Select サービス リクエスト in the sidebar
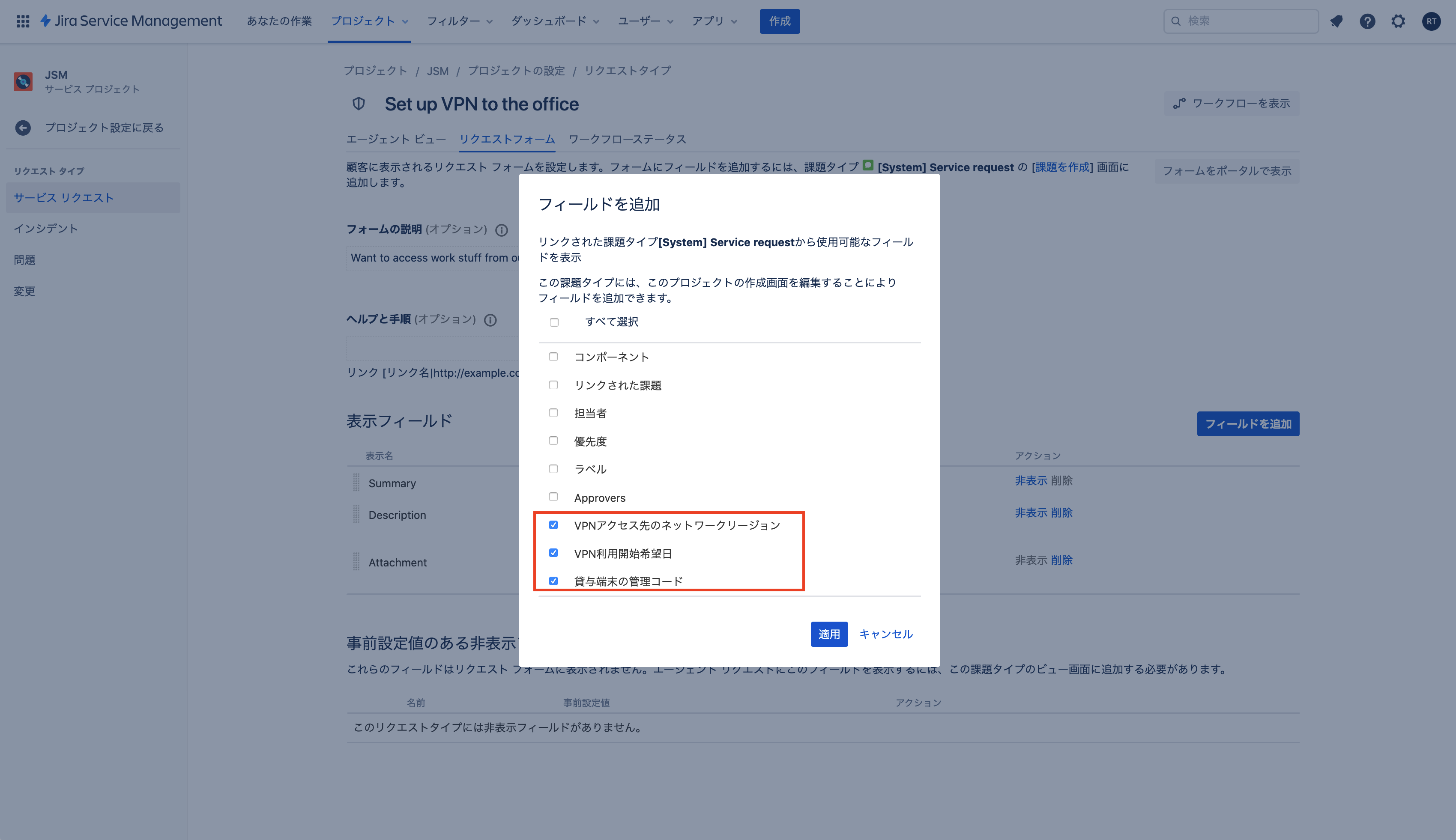This screenshot has width=1456, height=840. coord(93,197)
